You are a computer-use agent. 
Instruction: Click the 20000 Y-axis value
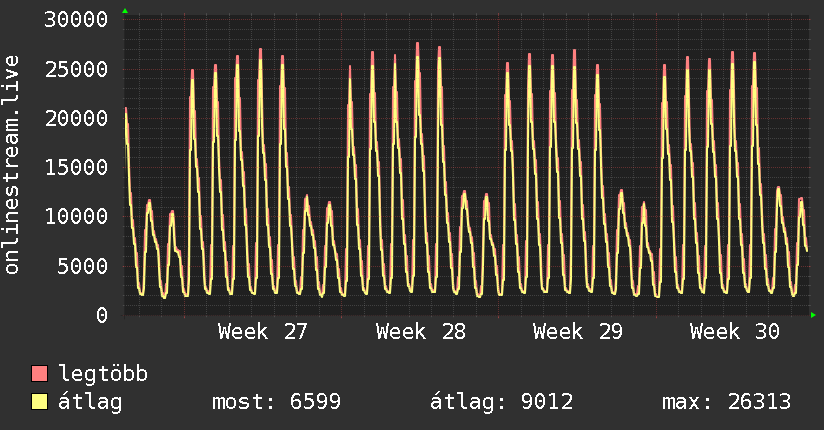76,118
